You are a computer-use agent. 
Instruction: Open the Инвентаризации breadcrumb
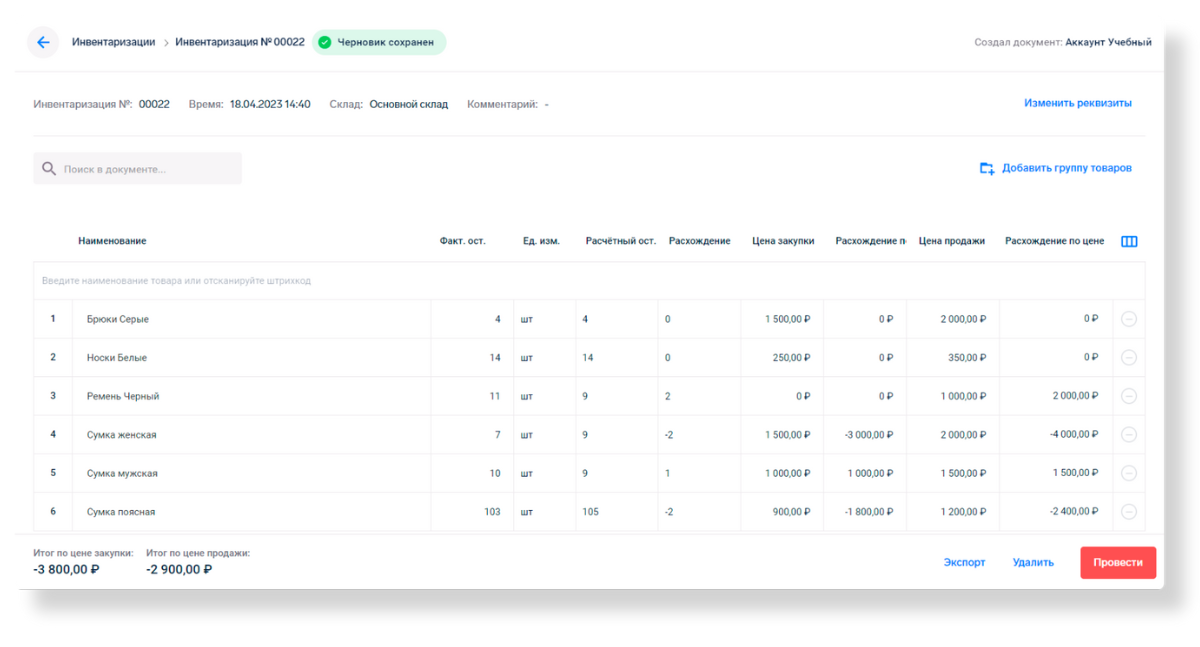[113, 42]
